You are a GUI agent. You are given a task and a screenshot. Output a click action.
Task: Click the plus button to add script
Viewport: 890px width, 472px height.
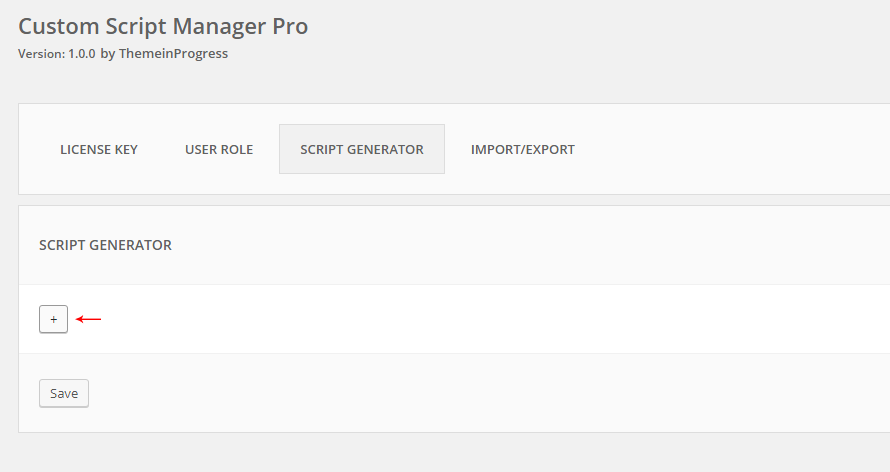[x=53, y=319]
